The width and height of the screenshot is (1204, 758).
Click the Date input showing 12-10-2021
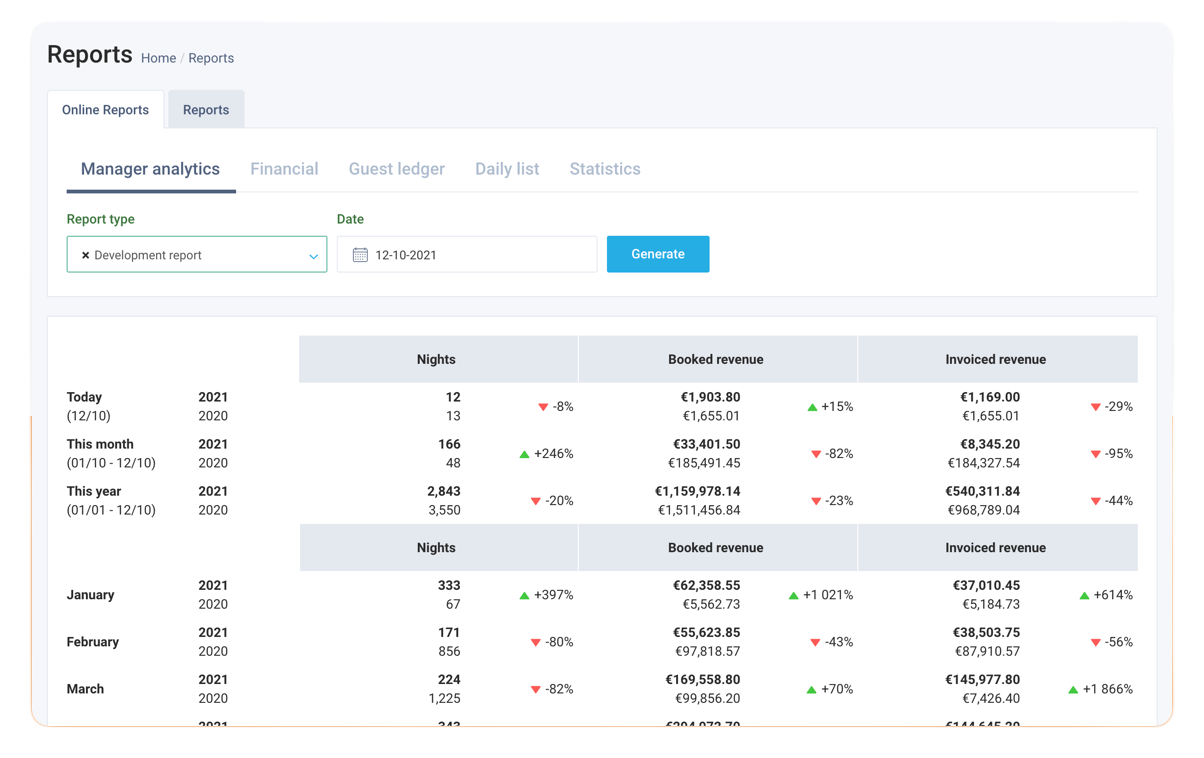[x=480, y=255]
